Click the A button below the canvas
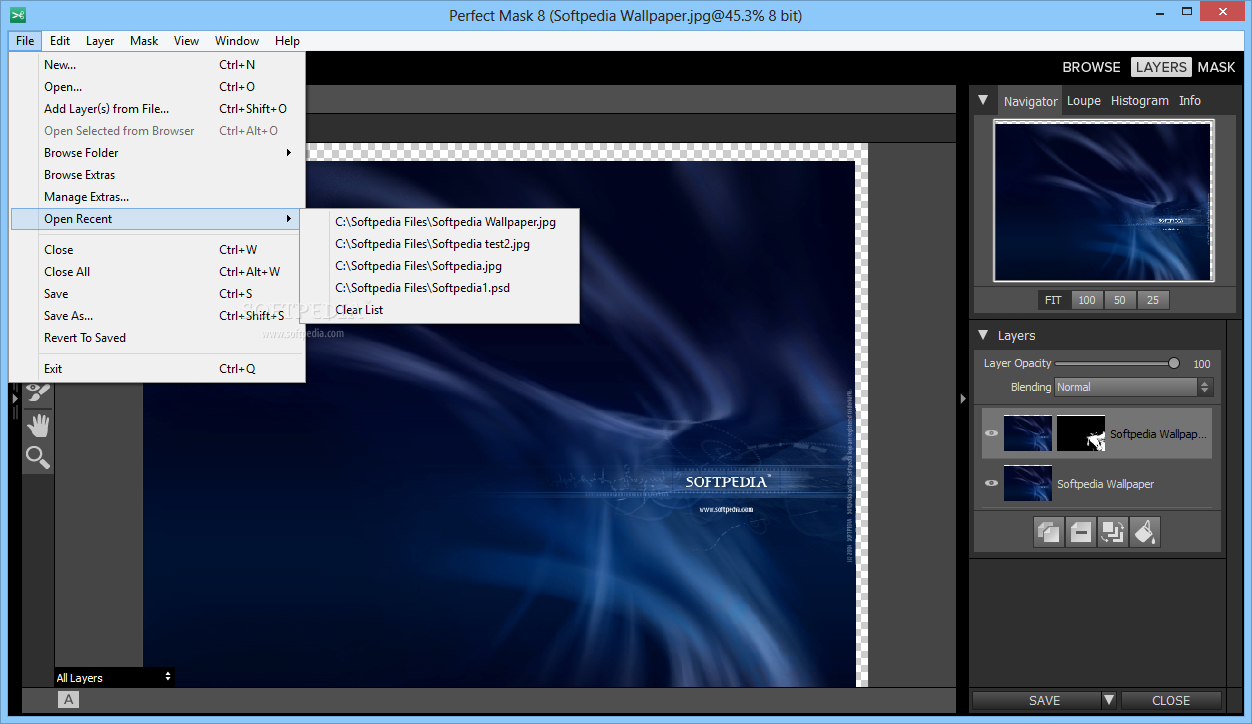The height and width of the screenshot is (724, 1252). point(68,700)
